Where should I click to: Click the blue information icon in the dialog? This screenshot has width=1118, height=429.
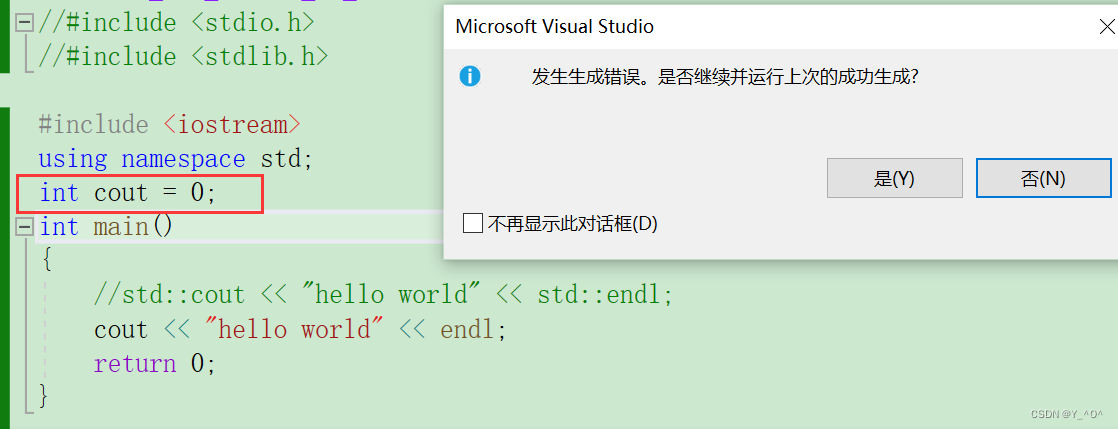(x=469, y=76)
